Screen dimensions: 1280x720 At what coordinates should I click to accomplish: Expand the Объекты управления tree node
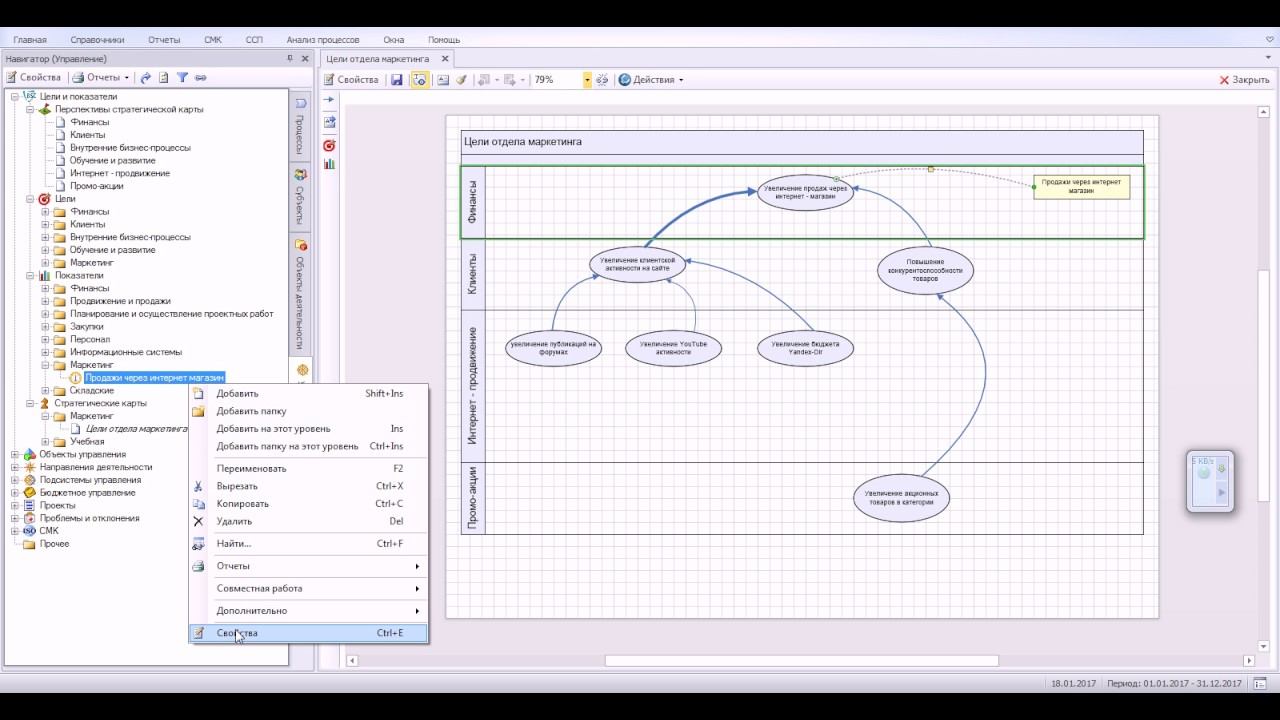(15, 454)
